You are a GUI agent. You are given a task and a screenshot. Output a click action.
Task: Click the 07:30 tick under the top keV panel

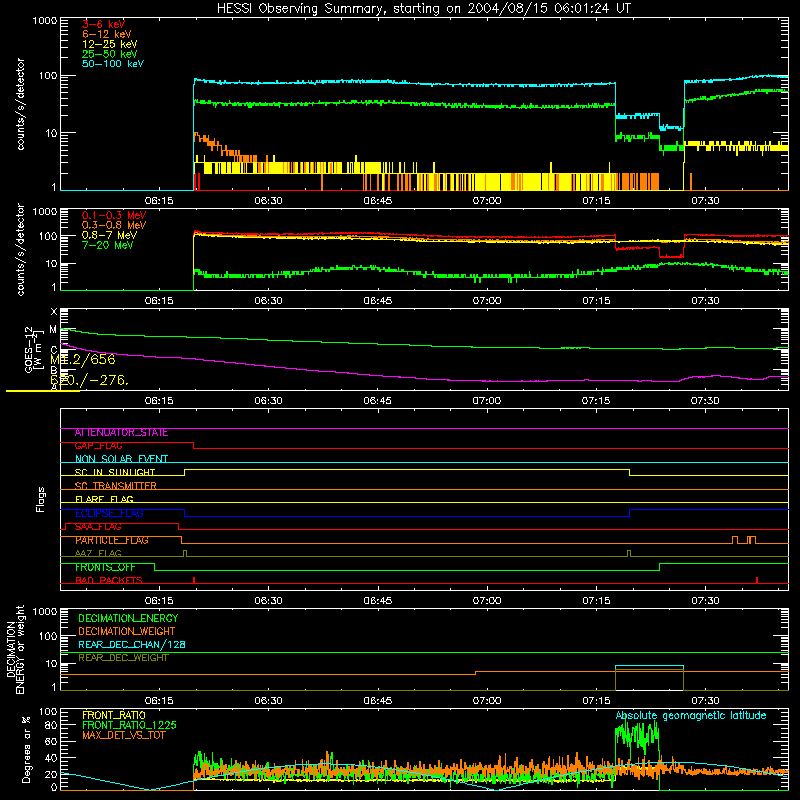pyautogui.click(x=705, y=201)
